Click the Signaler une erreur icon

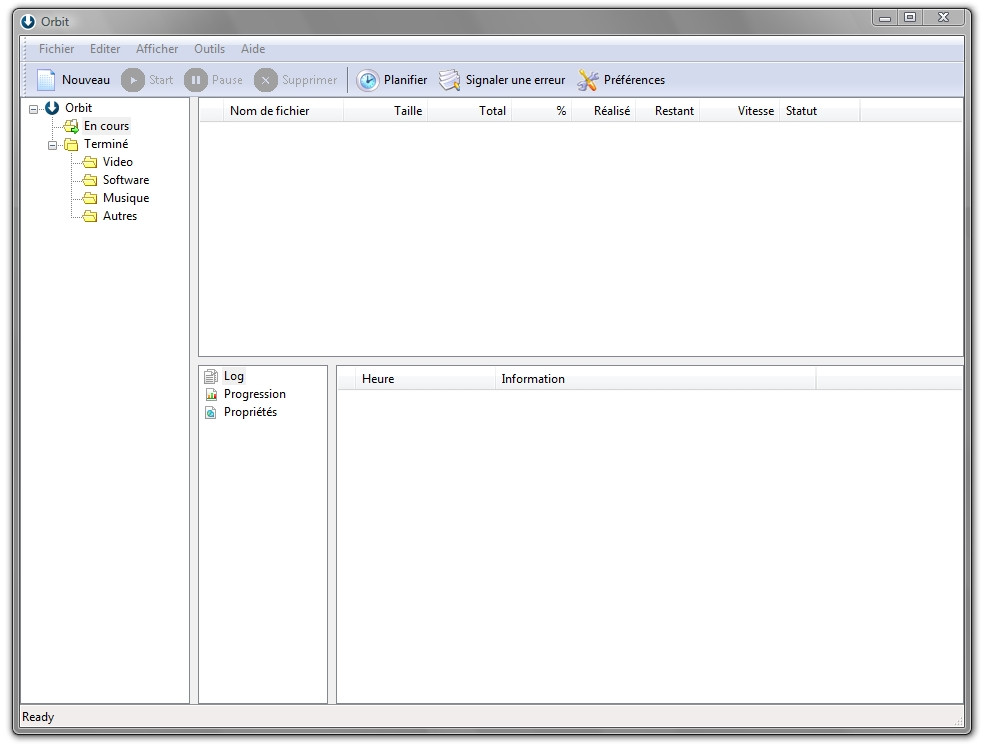(449, 80)
